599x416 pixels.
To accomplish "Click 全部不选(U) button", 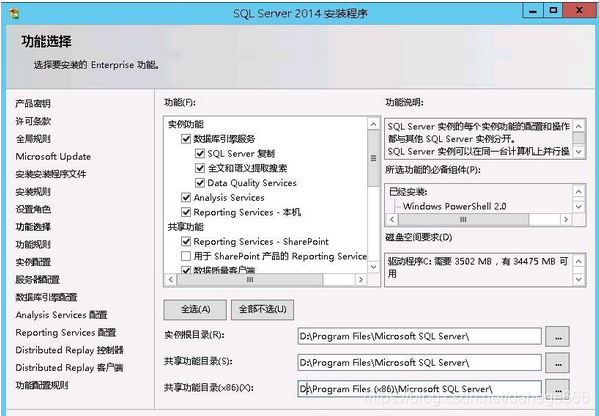I will [x=262, y=309].
